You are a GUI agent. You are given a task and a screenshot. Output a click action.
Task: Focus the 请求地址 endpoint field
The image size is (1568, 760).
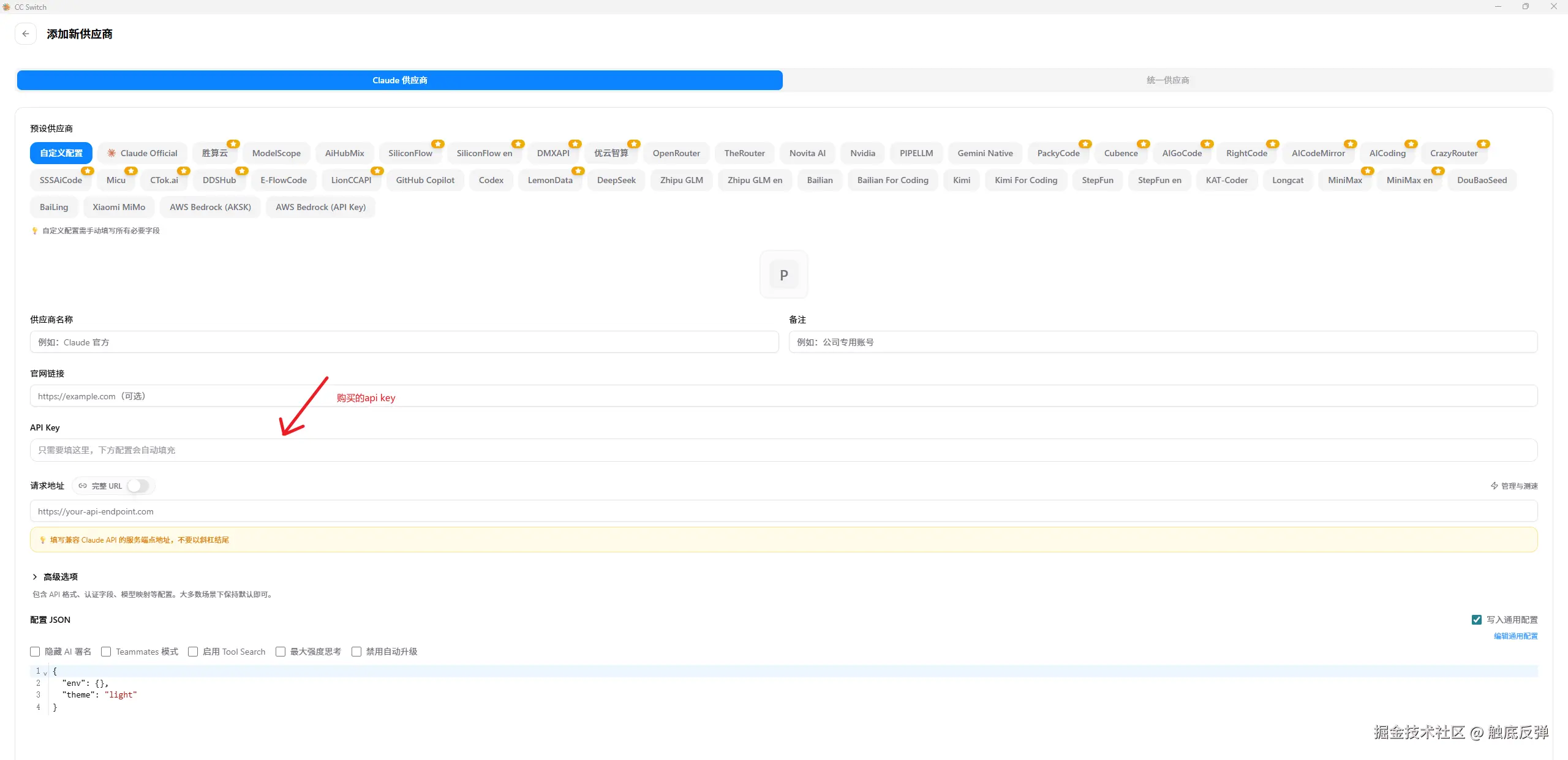[x=784, y=511]
